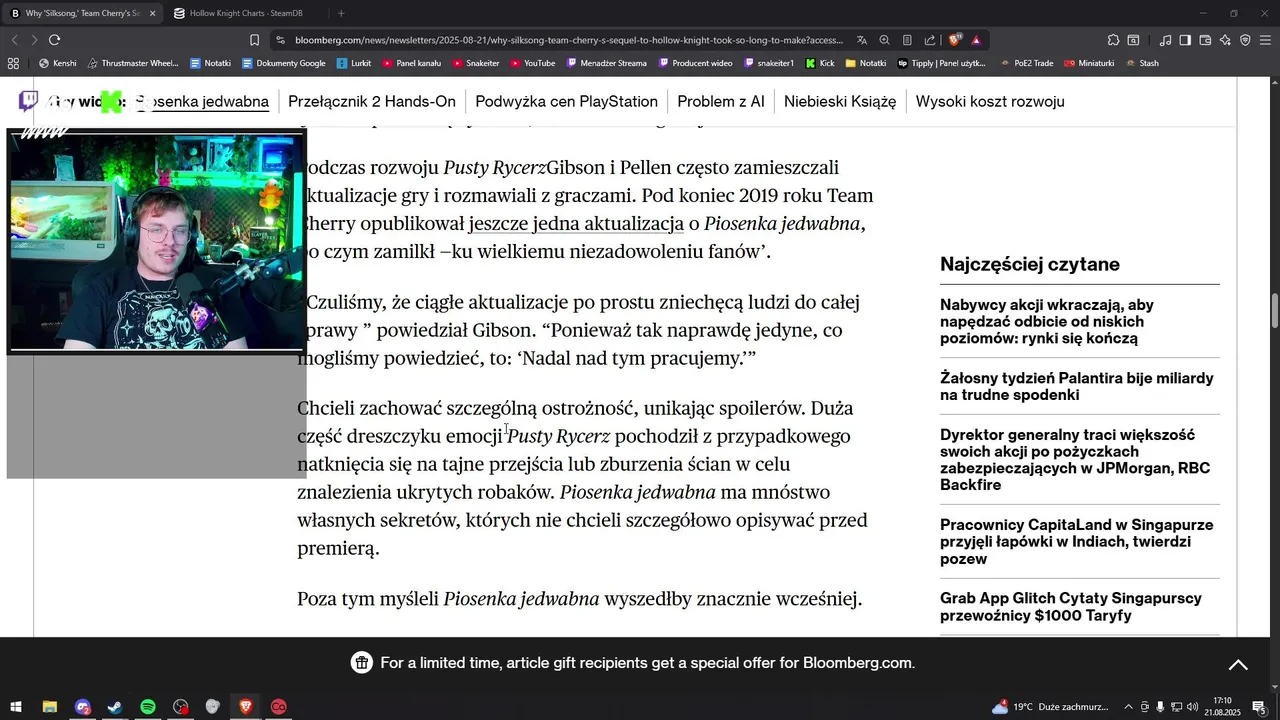Open the apps grid in bookmarks bar
Image resolution: width=1280 pixels, height=720 pixels.
coord(13,63)
